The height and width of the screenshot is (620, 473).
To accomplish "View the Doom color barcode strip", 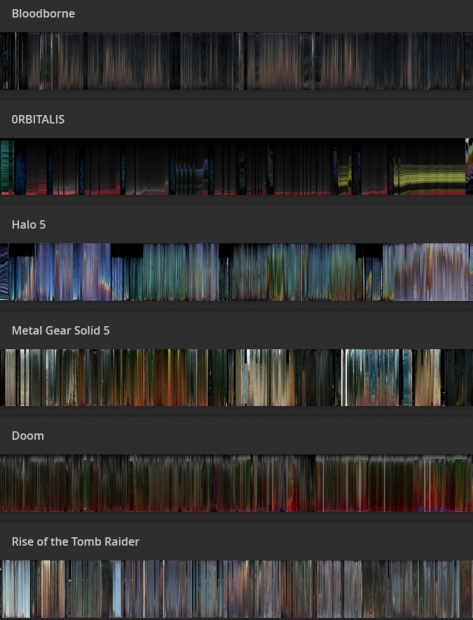I will (236, 483).
